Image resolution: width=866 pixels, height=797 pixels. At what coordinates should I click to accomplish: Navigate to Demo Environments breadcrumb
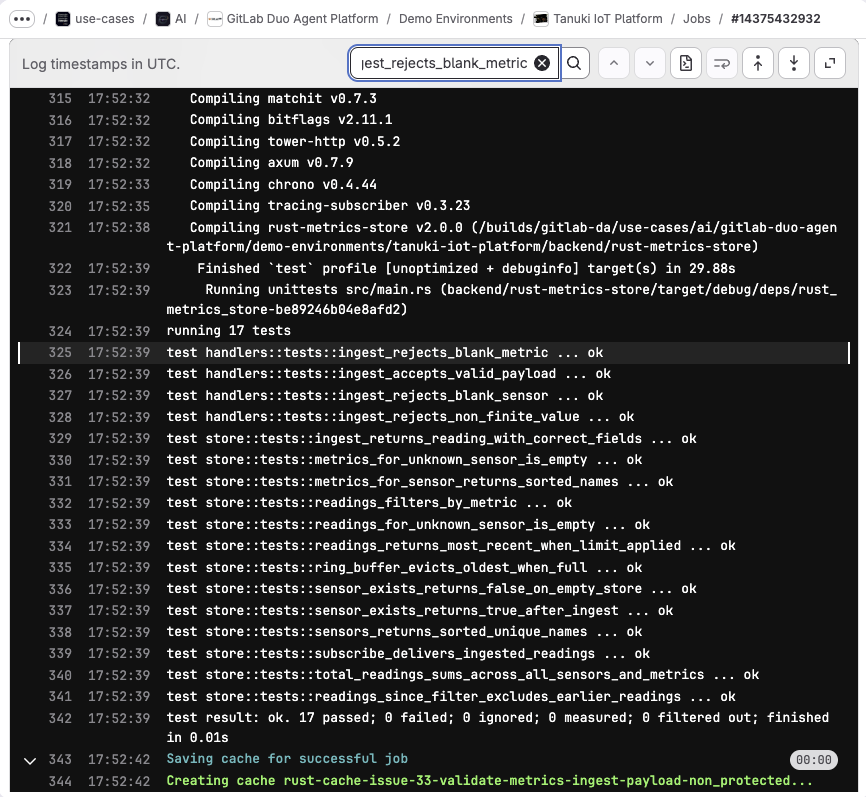point(456,19)
